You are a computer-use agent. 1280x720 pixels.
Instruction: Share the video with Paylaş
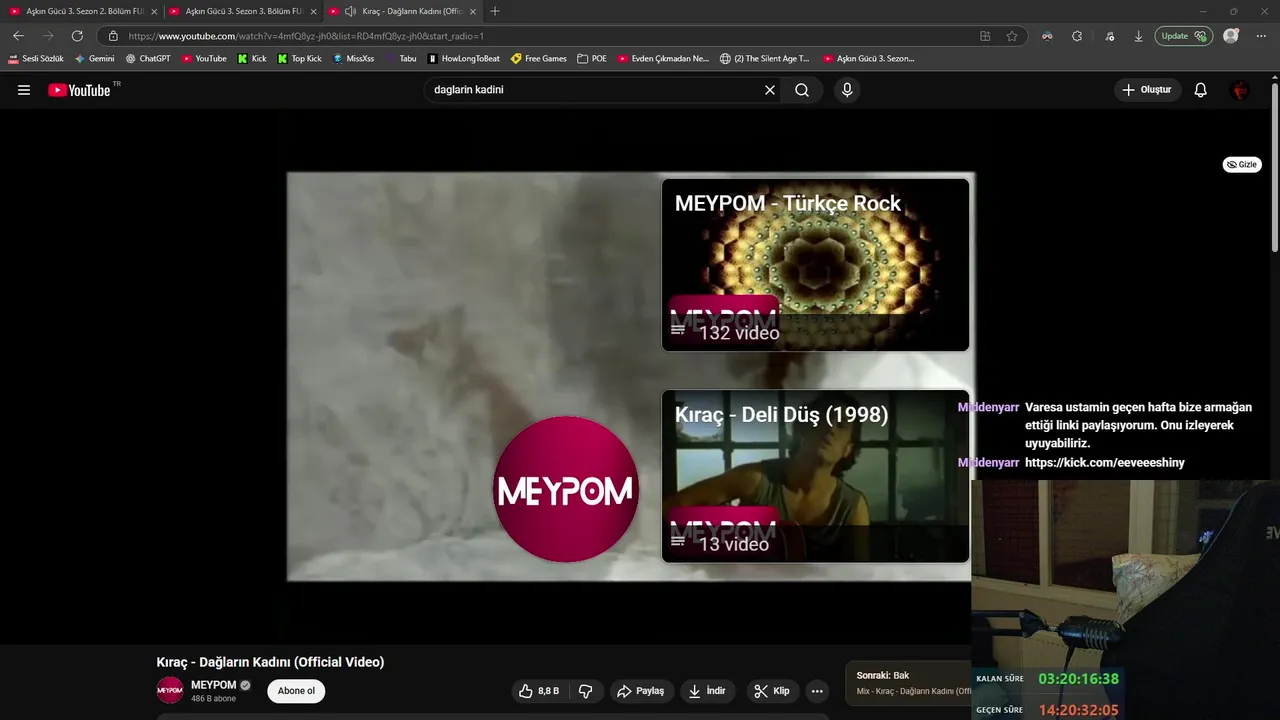pyautogui.click(x=641, y=691)
